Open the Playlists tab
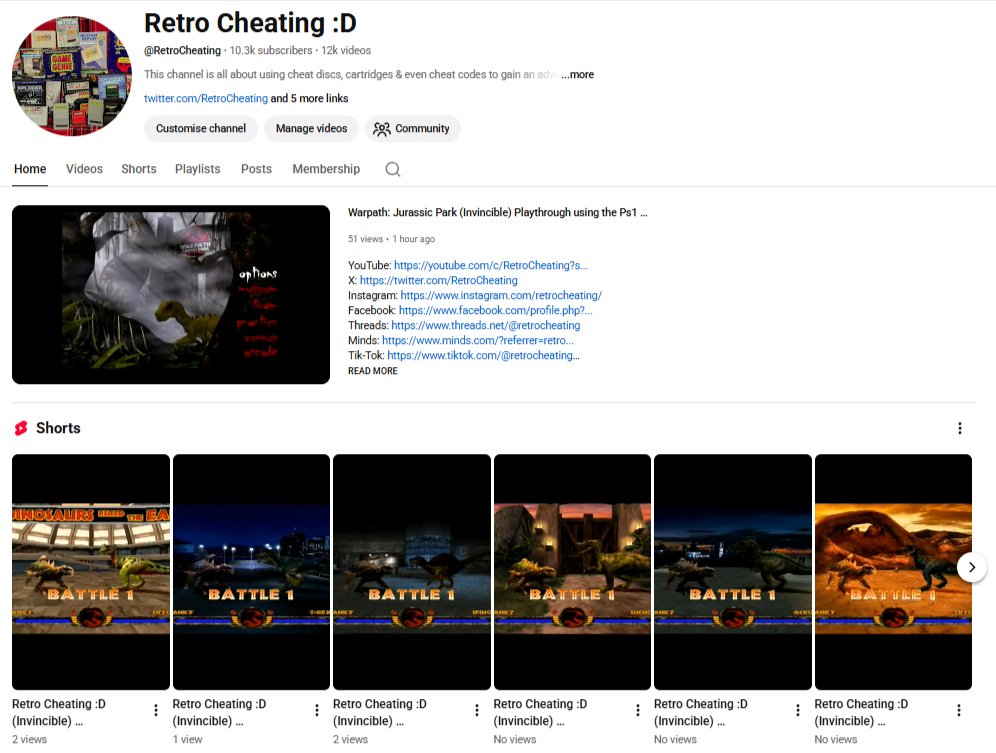Image resolution: width=996 pixels, height=753 pixels. click(197, 169)
